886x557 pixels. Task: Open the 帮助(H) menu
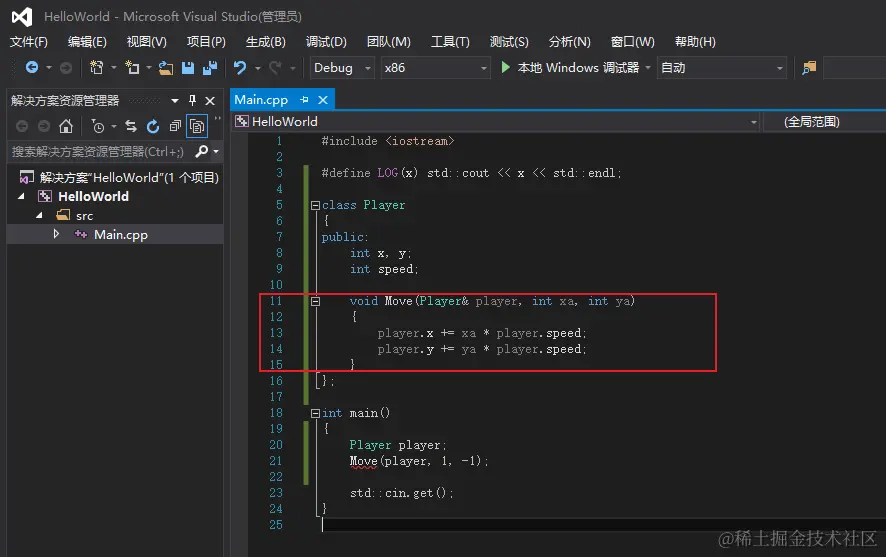pos(695,42)
